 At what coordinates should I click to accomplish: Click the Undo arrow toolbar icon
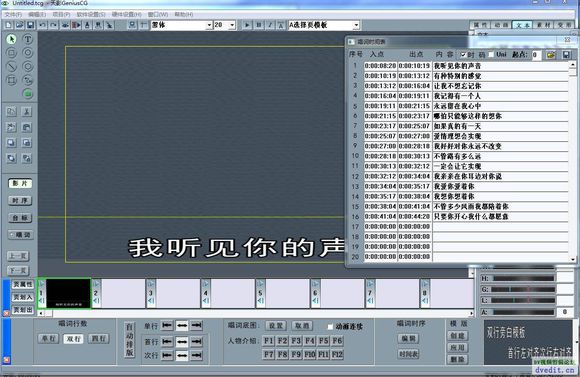[43, 25]
